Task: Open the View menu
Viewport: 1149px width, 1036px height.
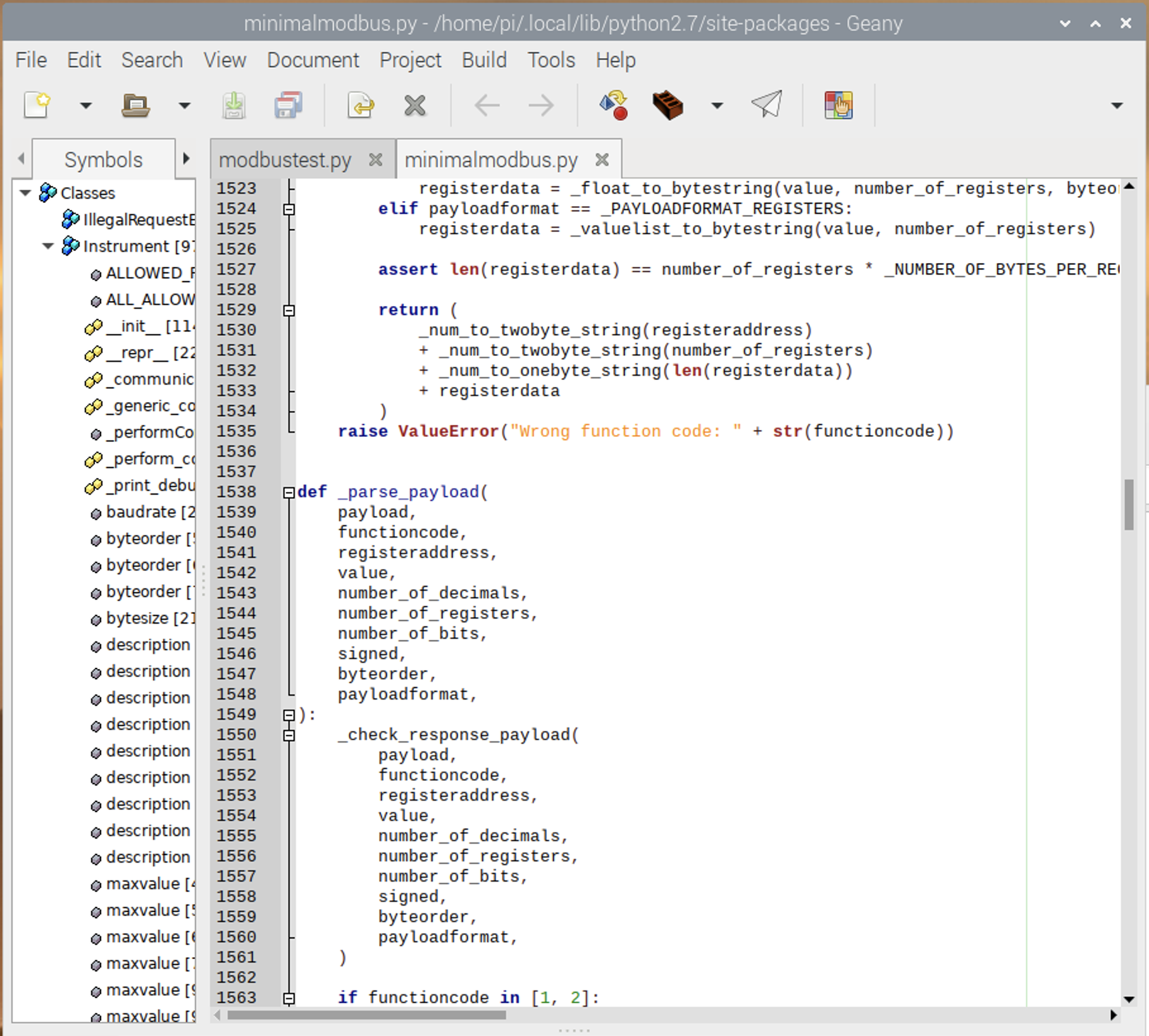Action: coord(225,60)
